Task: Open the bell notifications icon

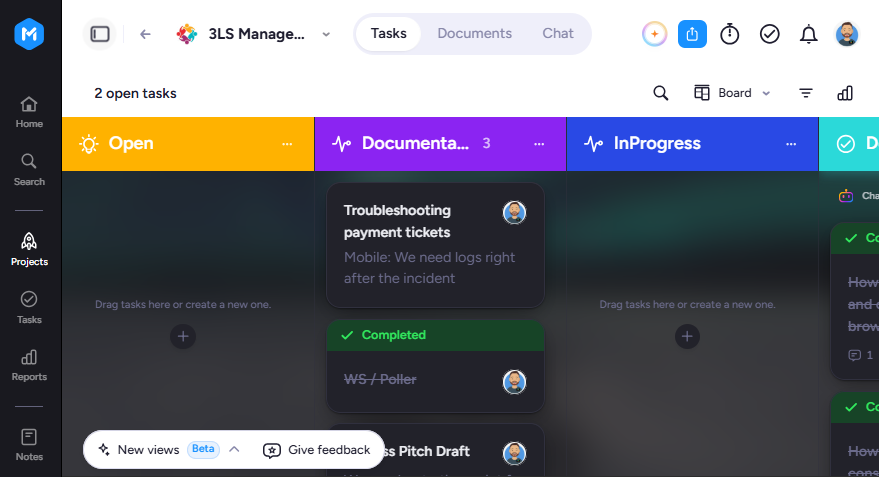Action: tap(808, 34)
